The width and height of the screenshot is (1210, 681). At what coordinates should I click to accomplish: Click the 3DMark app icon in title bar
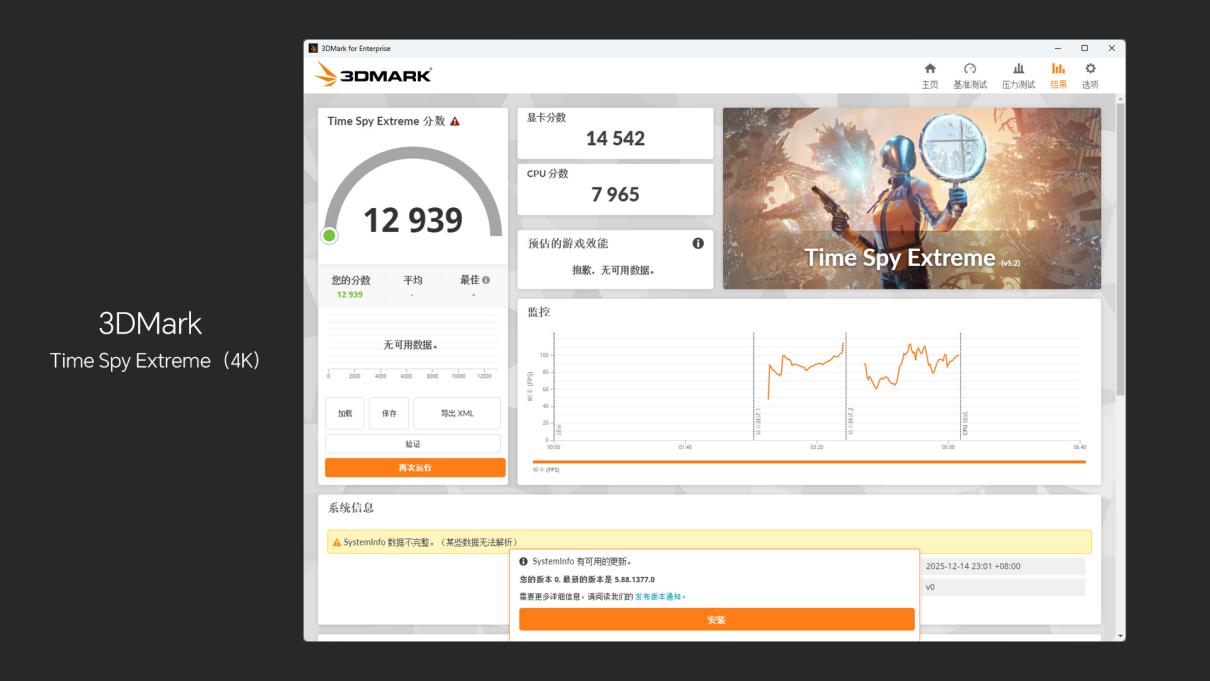click(x=313, y=48)
